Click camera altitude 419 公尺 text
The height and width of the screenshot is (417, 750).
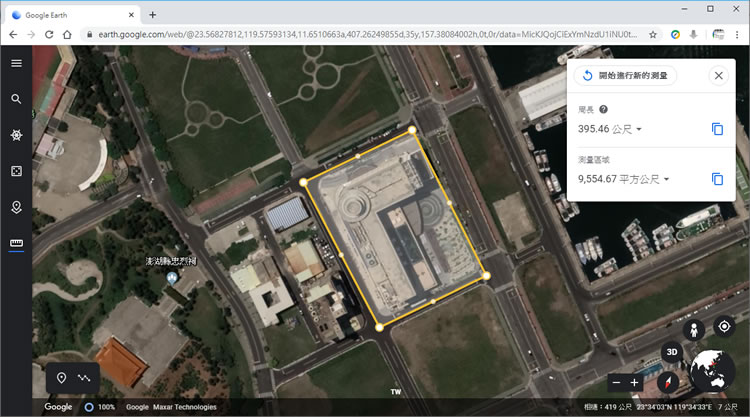click(x=607, y=407)
